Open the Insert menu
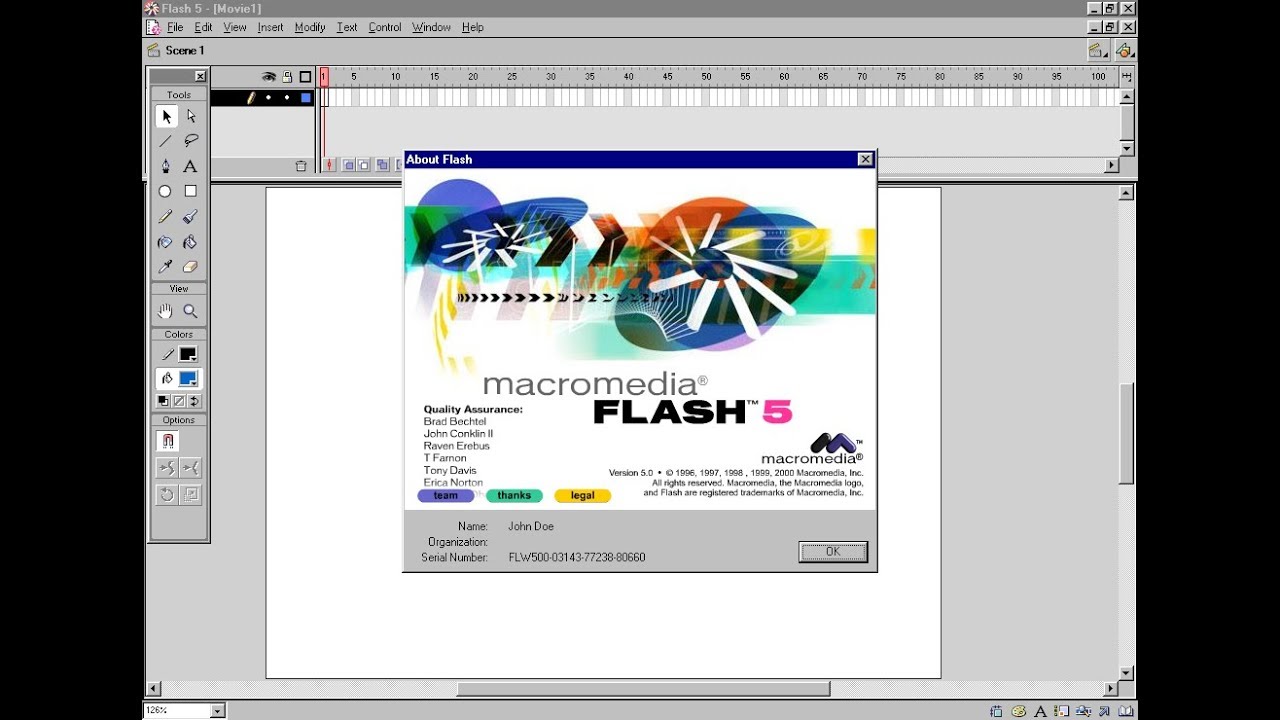 270,28
